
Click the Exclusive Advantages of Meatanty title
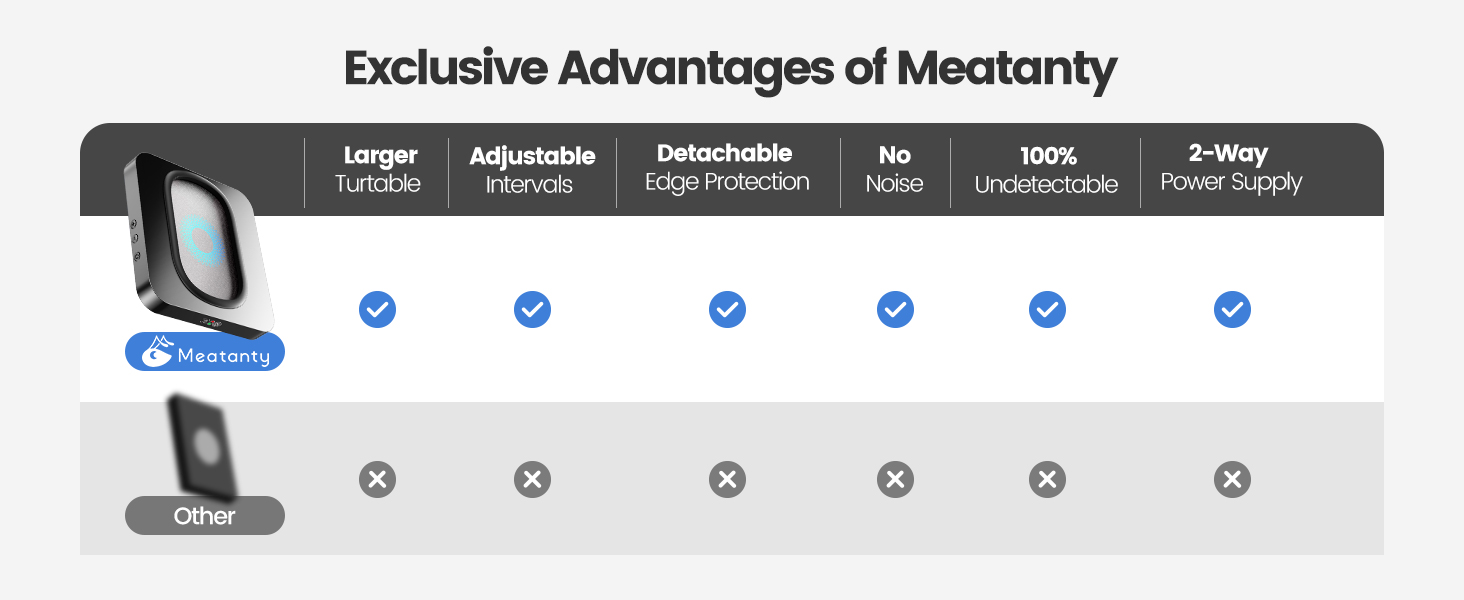tap(730, 68)
